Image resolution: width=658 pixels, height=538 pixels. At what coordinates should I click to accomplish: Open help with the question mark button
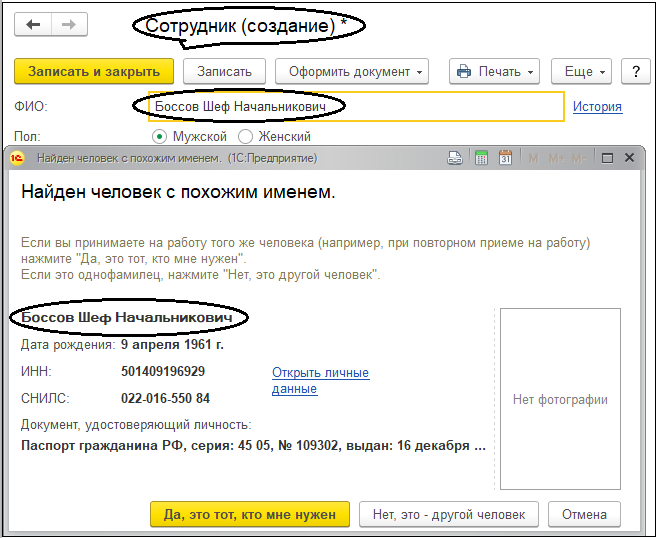[636, 71]
